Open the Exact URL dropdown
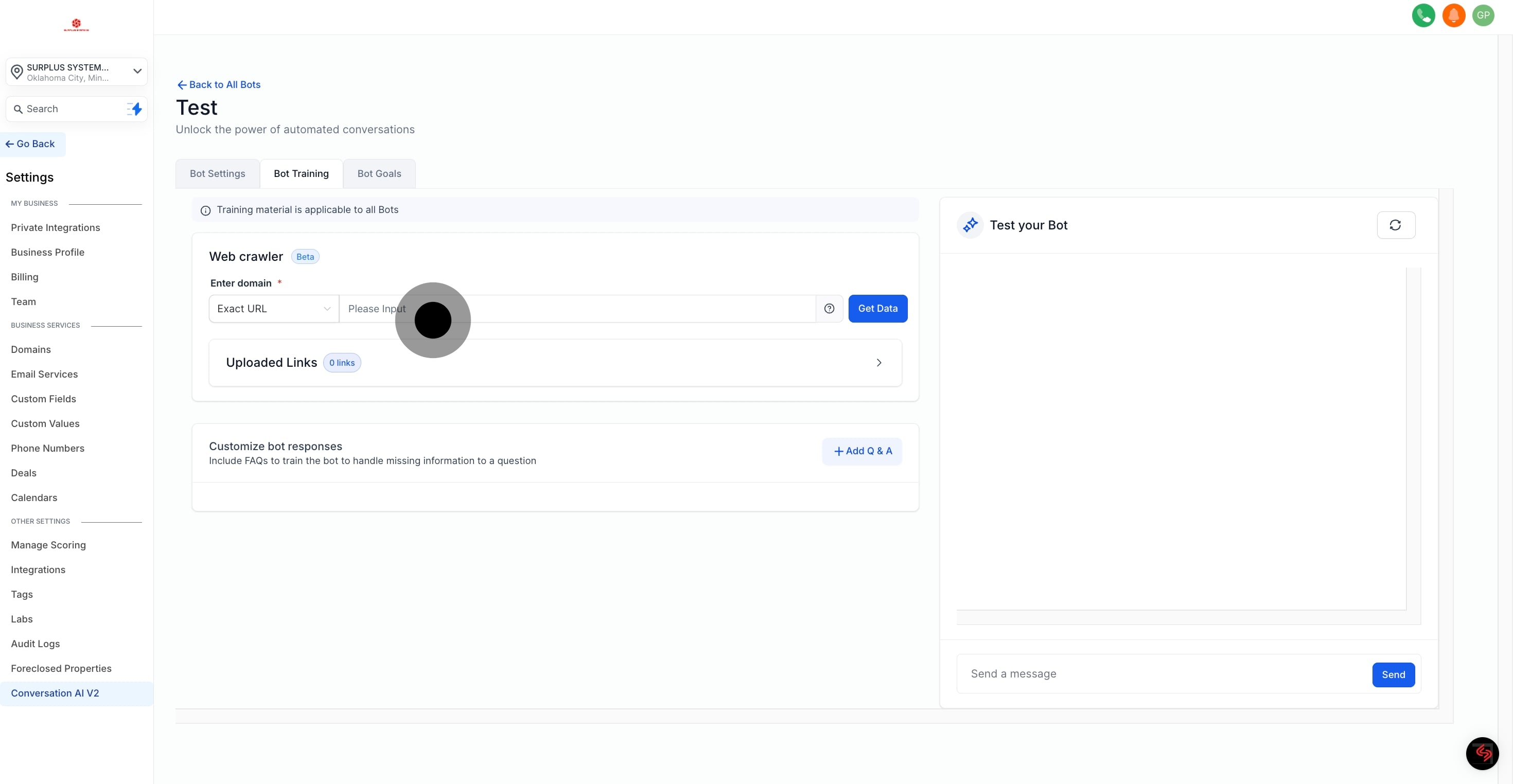 (274, 308)
